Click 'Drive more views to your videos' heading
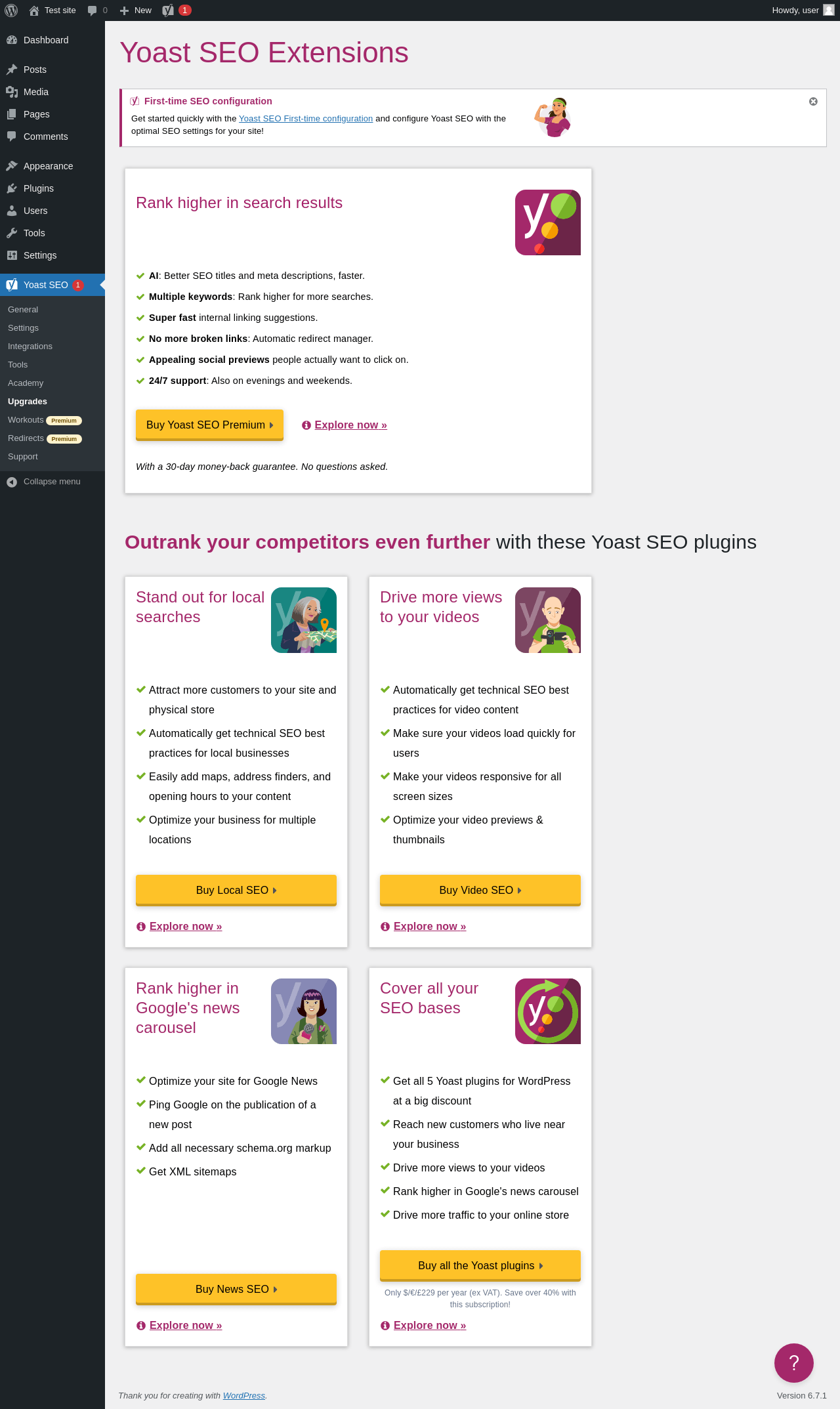This screenshot has width=840, height=1409. point(441,607)
